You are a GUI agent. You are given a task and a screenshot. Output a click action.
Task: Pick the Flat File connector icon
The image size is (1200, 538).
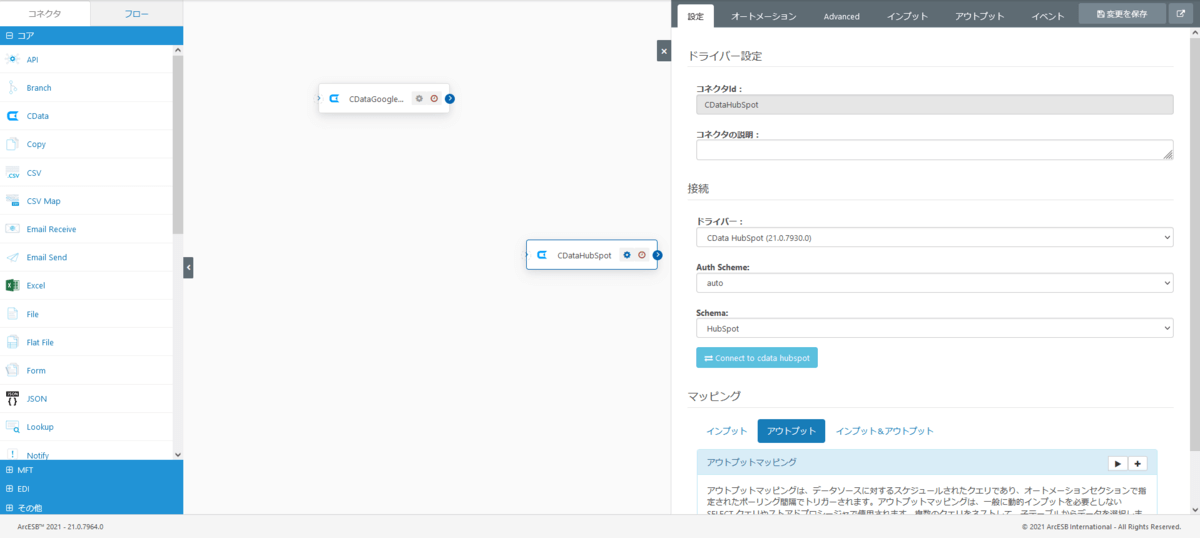point(13,342)
